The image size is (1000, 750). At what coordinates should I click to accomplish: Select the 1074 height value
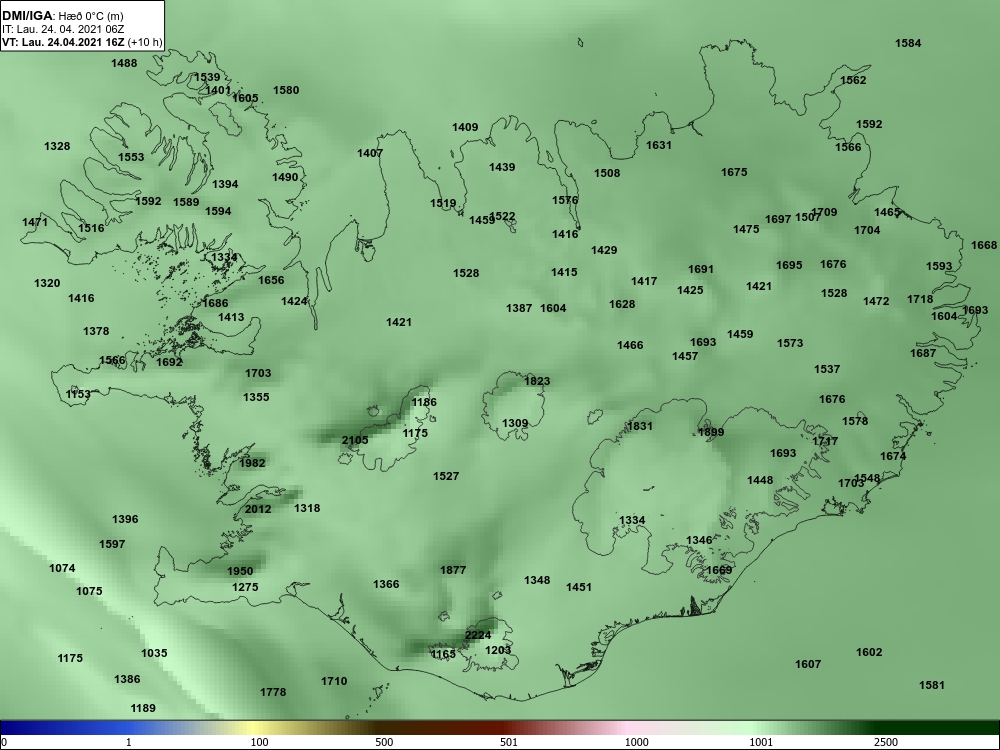pos(62,568)
